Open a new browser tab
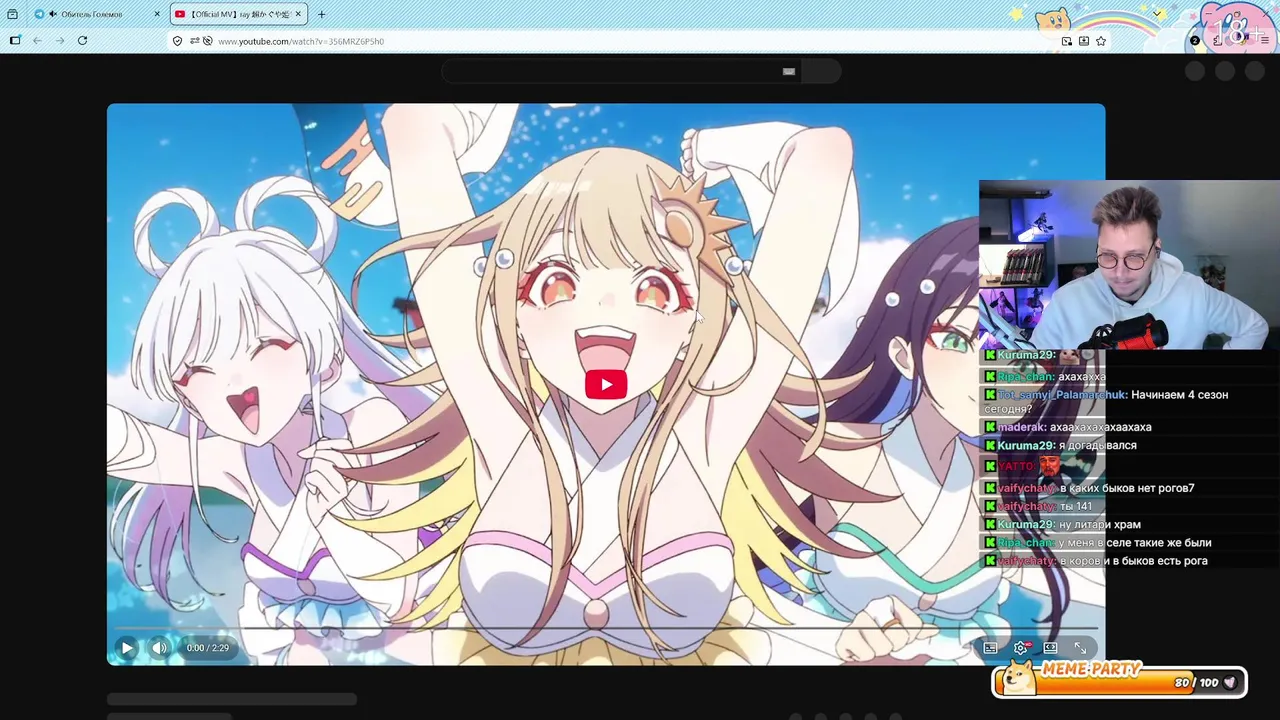 (321, 14)
